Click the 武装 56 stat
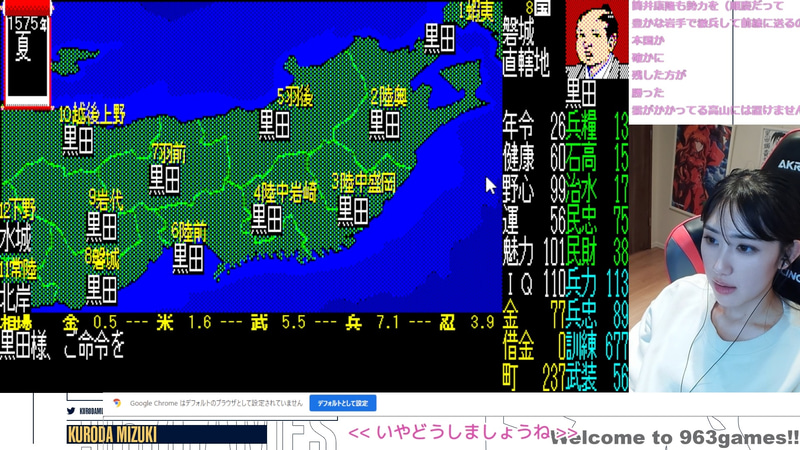 [597, 379]
